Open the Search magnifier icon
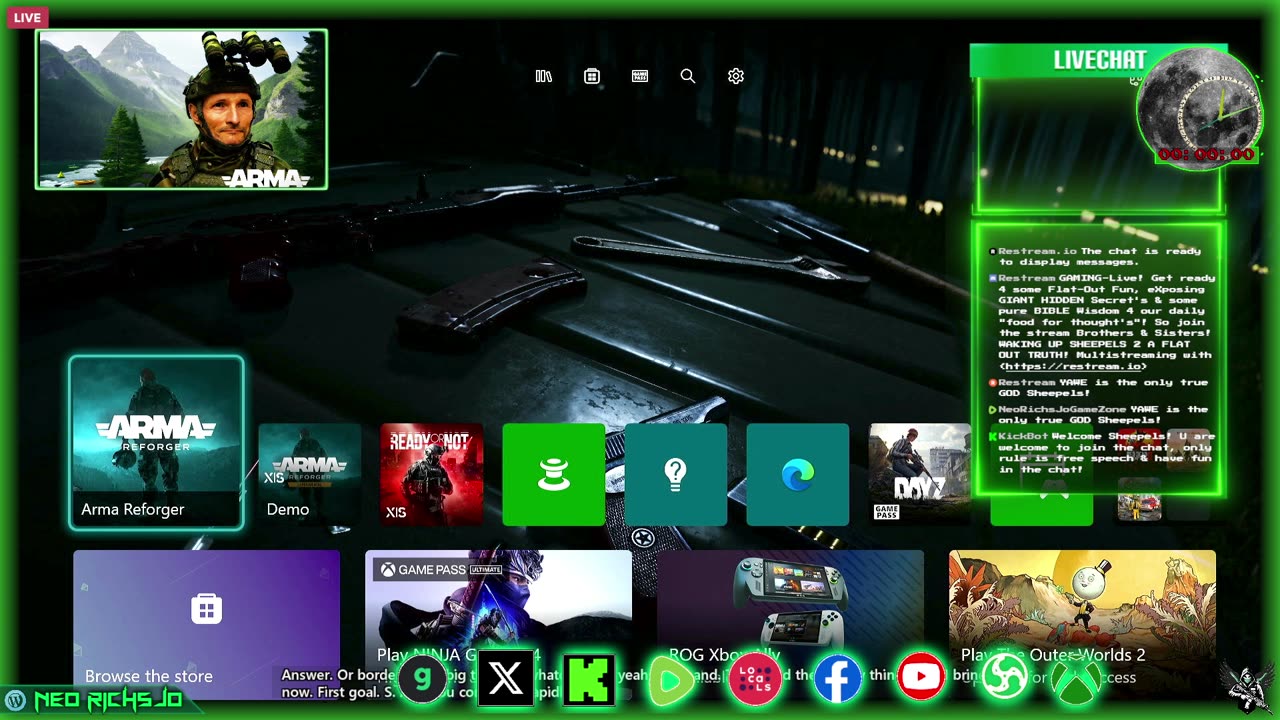 coord(688,76)
